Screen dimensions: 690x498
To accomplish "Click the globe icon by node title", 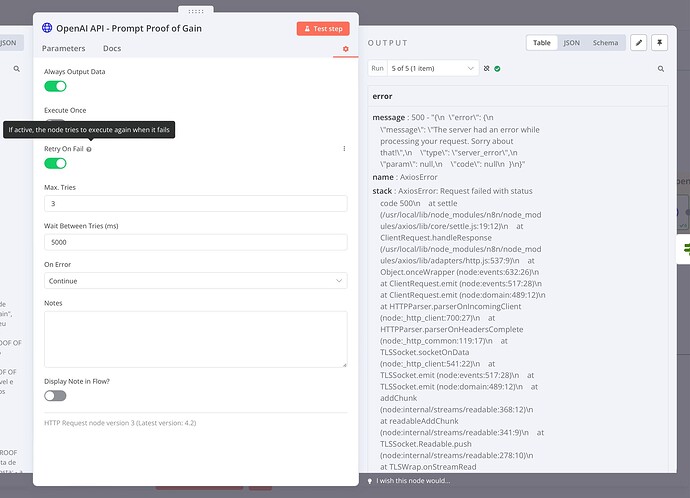I will point(47,28).
